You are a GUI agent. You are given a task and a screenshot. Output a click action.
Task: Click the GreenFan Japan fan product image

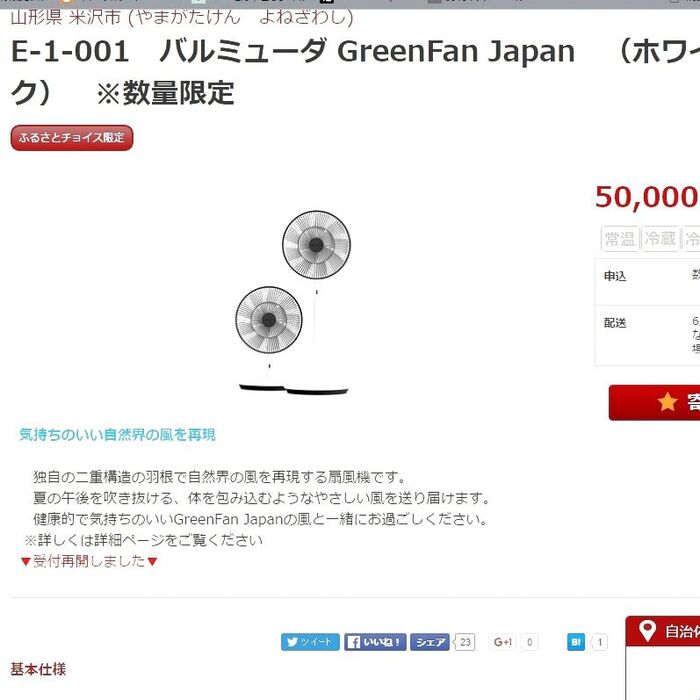(292, 302)
